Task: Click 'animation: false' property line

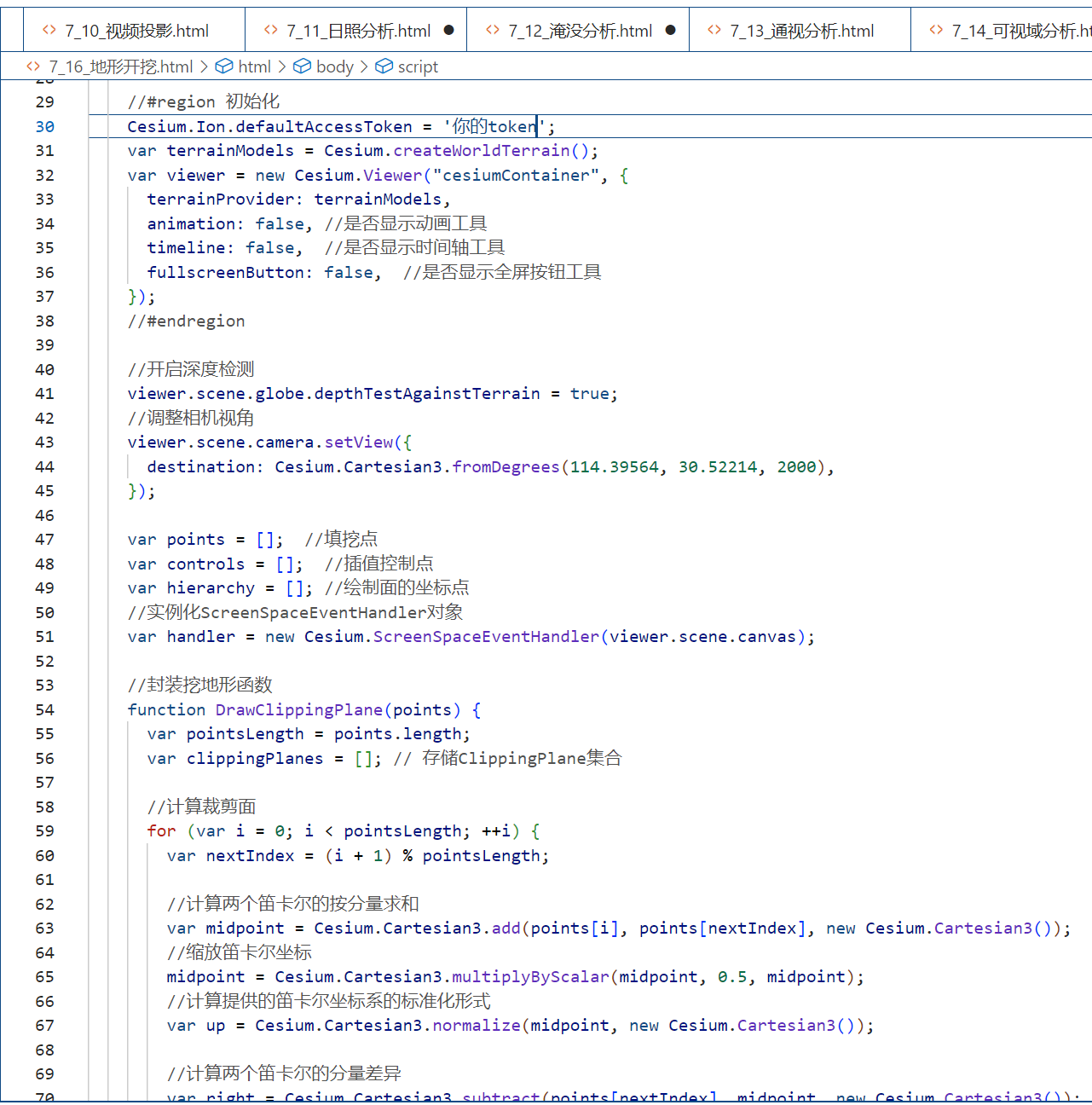Action: (226, 223)
